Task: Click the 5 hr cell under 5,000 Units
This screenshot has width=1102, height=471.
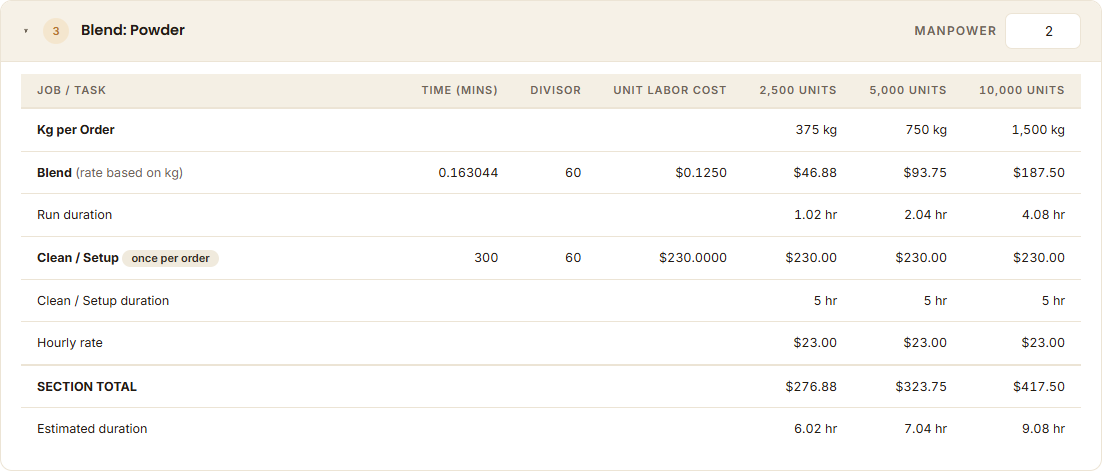Action: click(936, 301)
